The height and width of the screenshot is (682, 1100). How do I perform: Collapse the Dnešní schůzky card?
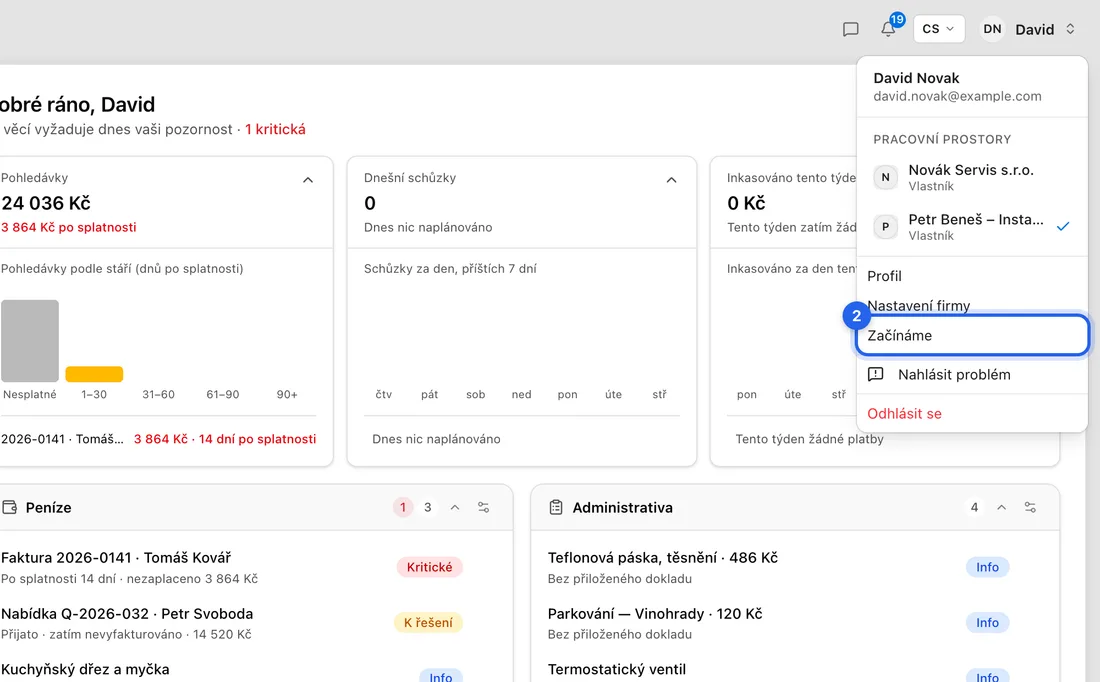pyautogui.click(x=671, y=180)
